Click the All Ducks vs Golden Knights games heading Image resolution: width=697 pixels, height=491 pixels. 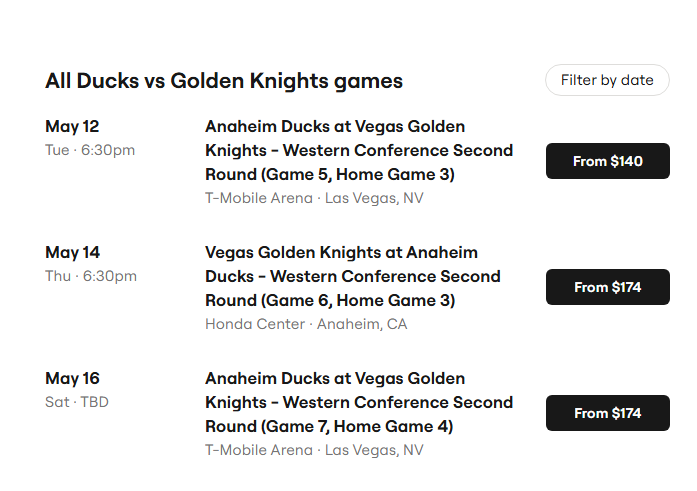pyautogui.click(x=224, y=81)
